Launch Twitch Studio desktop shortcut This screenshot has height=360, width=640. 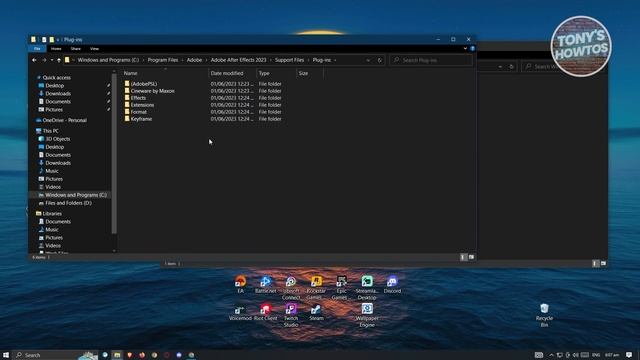pyautogui.click(x=291, y=315)
